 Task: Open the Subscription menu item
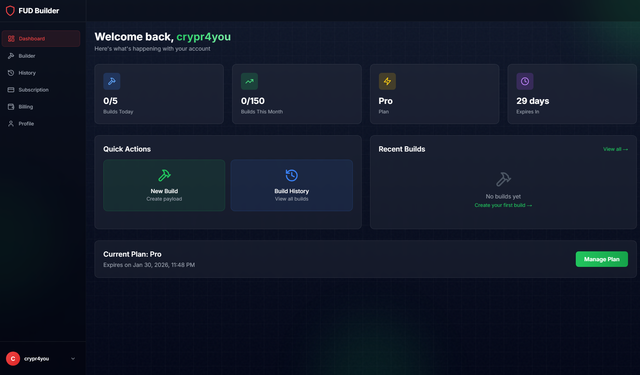point(41,90)
